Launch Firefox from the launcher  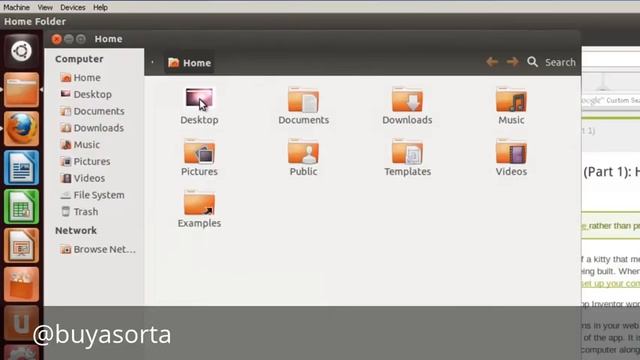point(21,129)
